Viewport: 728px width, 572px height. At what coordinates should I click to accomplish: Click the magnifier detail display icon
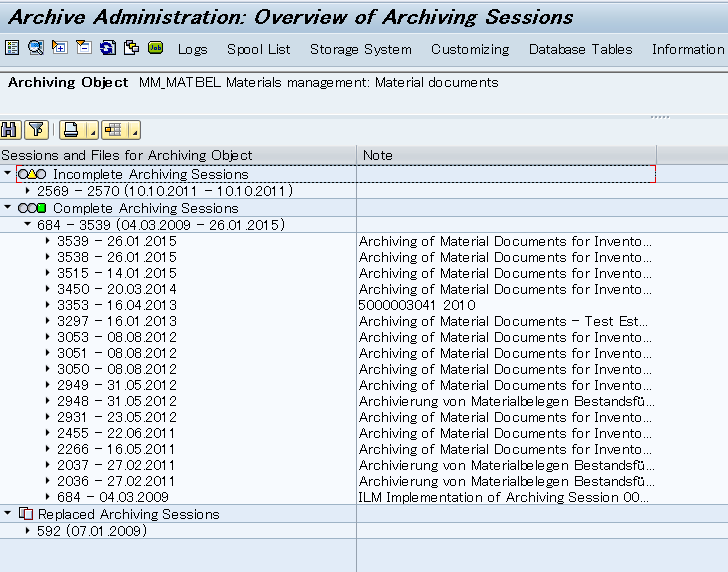[x=36, y=47]
